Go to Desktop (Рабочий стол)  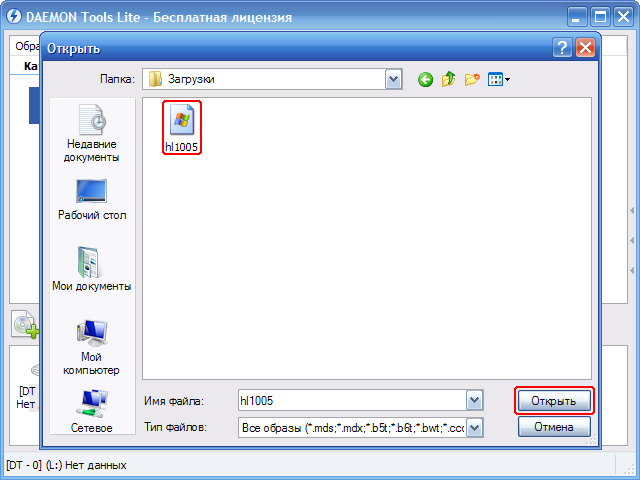click(92, 199)
